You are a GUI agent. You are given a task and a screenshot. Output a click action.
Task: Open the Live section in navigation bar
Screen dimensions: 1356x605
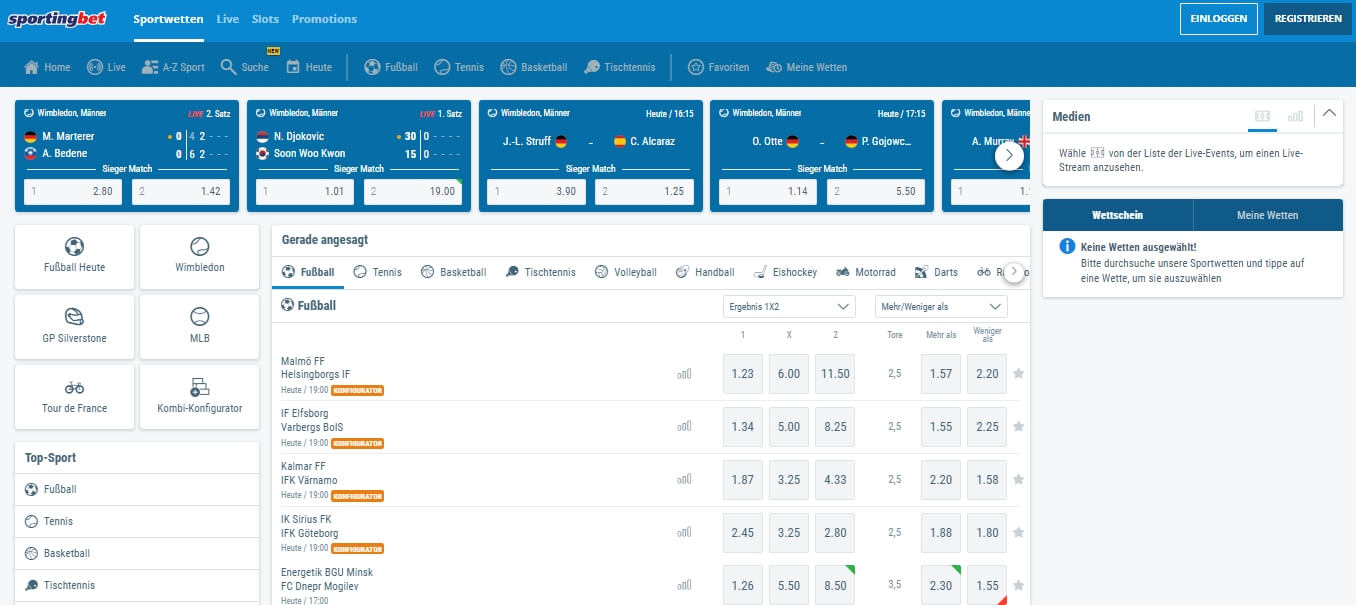pos(106,67)
